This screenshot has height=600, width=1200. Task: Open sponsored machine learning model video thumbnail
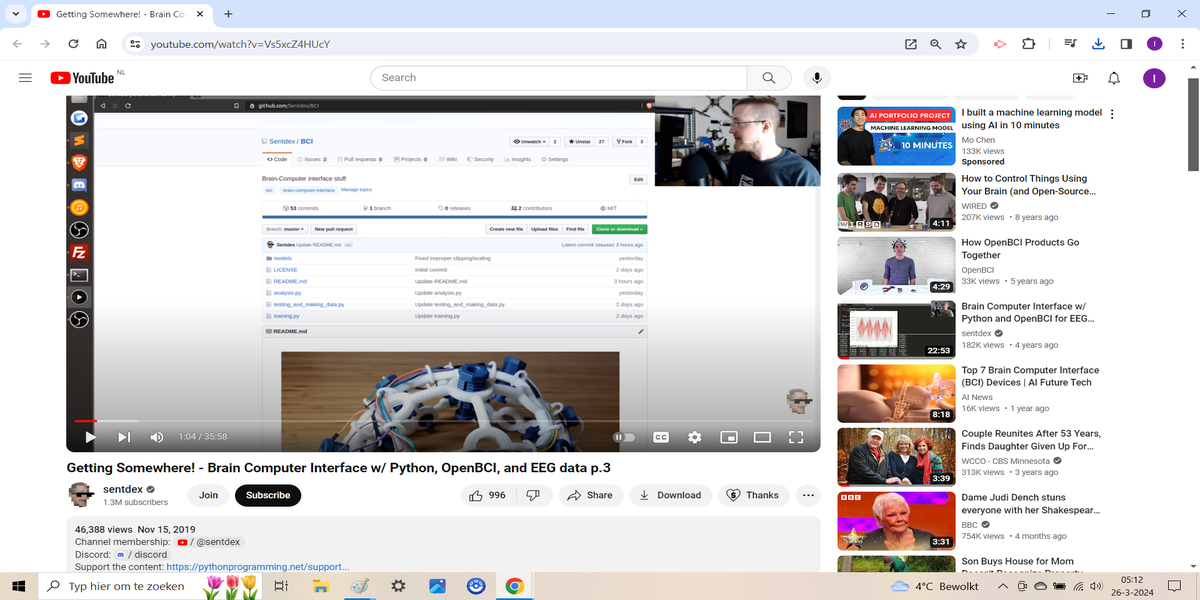(x=896, y=136)
